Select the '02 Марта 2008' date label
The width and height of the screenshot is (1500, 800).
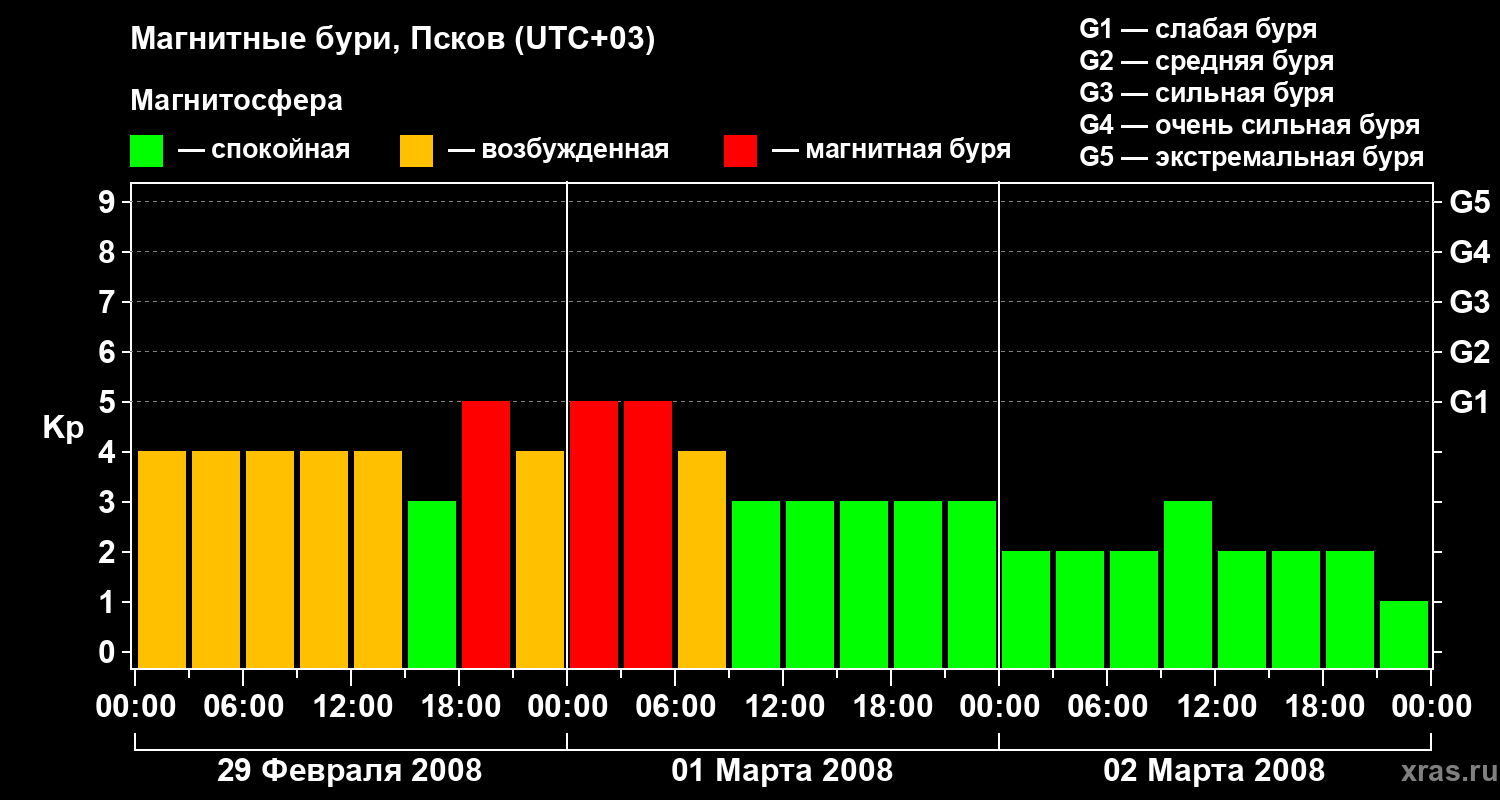pos(1213,771)
